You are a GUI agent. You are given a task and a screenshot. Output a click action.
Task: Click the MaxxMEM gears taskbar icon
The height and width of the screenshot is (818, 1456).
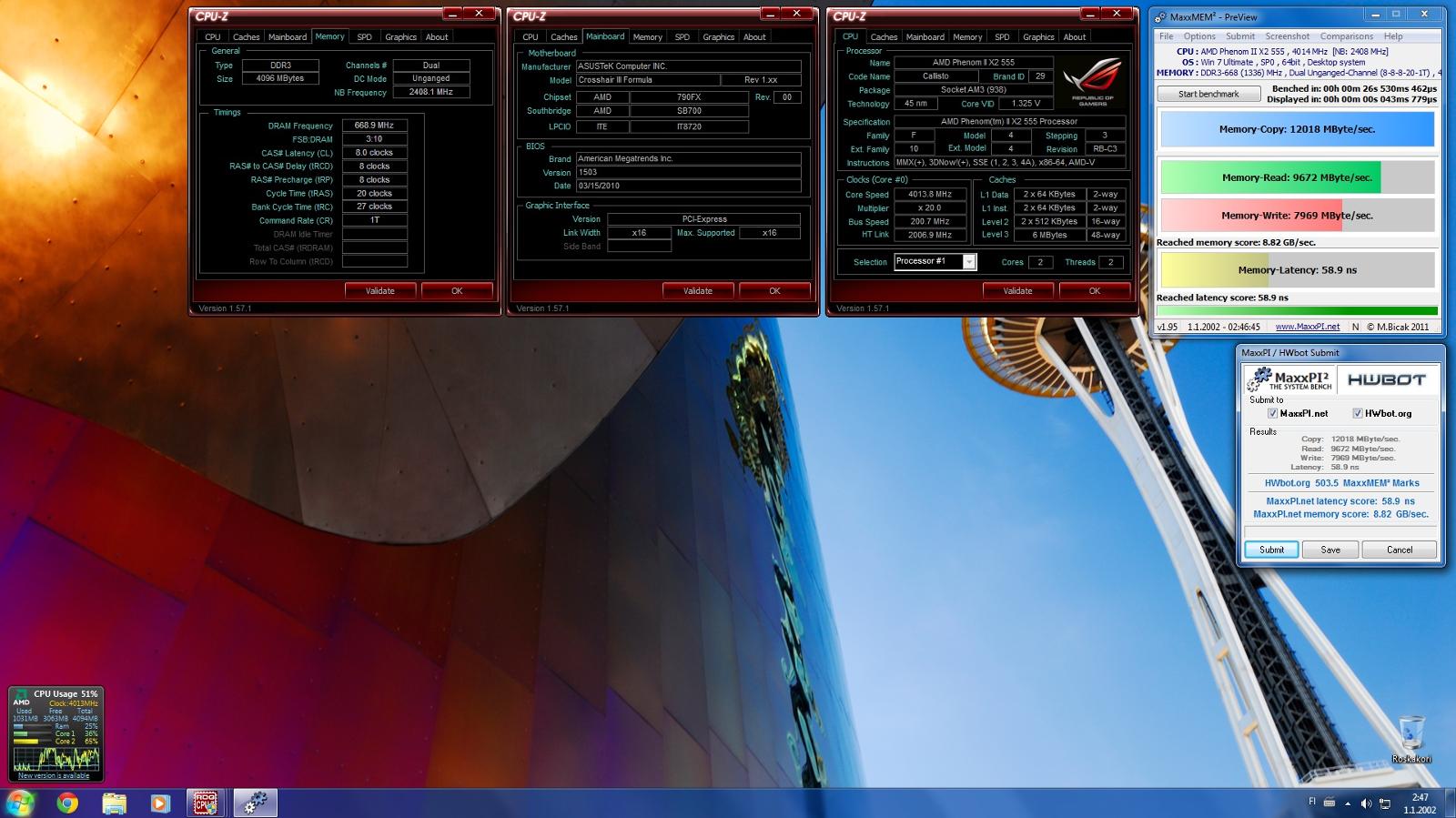click(255, 803)
